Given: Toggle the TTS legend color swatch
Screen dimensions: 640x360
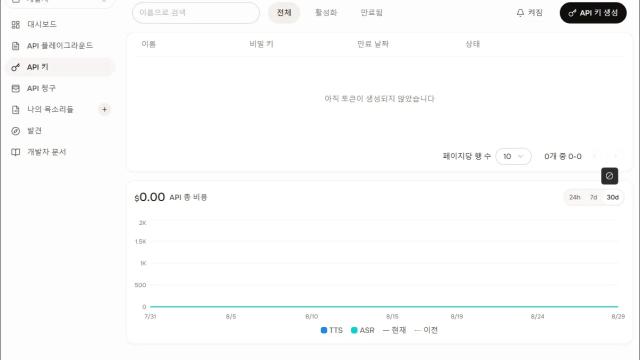Looking at the screenshot, I should tap(324, 330).
